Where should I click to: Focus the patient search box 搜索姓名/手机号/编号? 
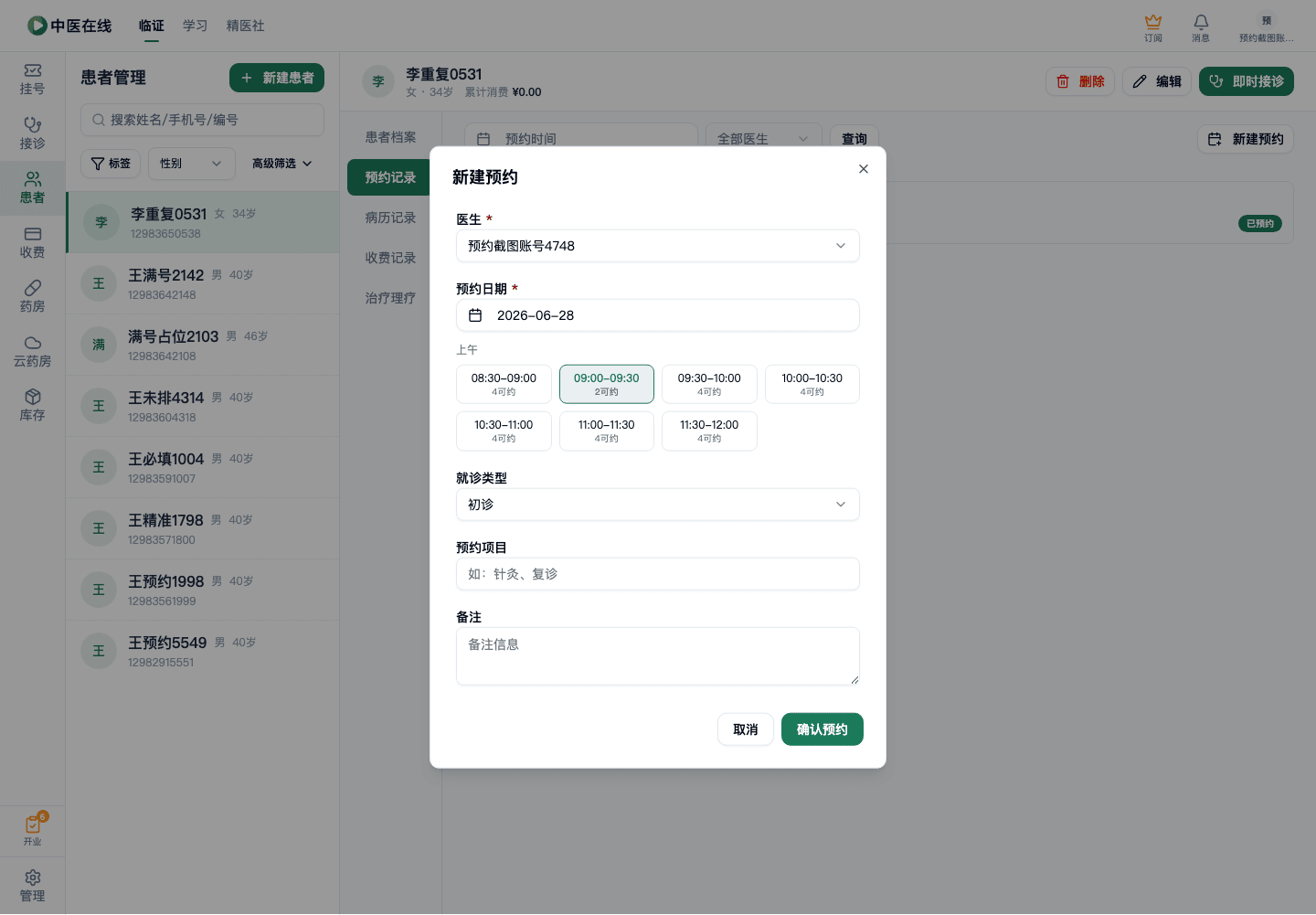point(202,120)
